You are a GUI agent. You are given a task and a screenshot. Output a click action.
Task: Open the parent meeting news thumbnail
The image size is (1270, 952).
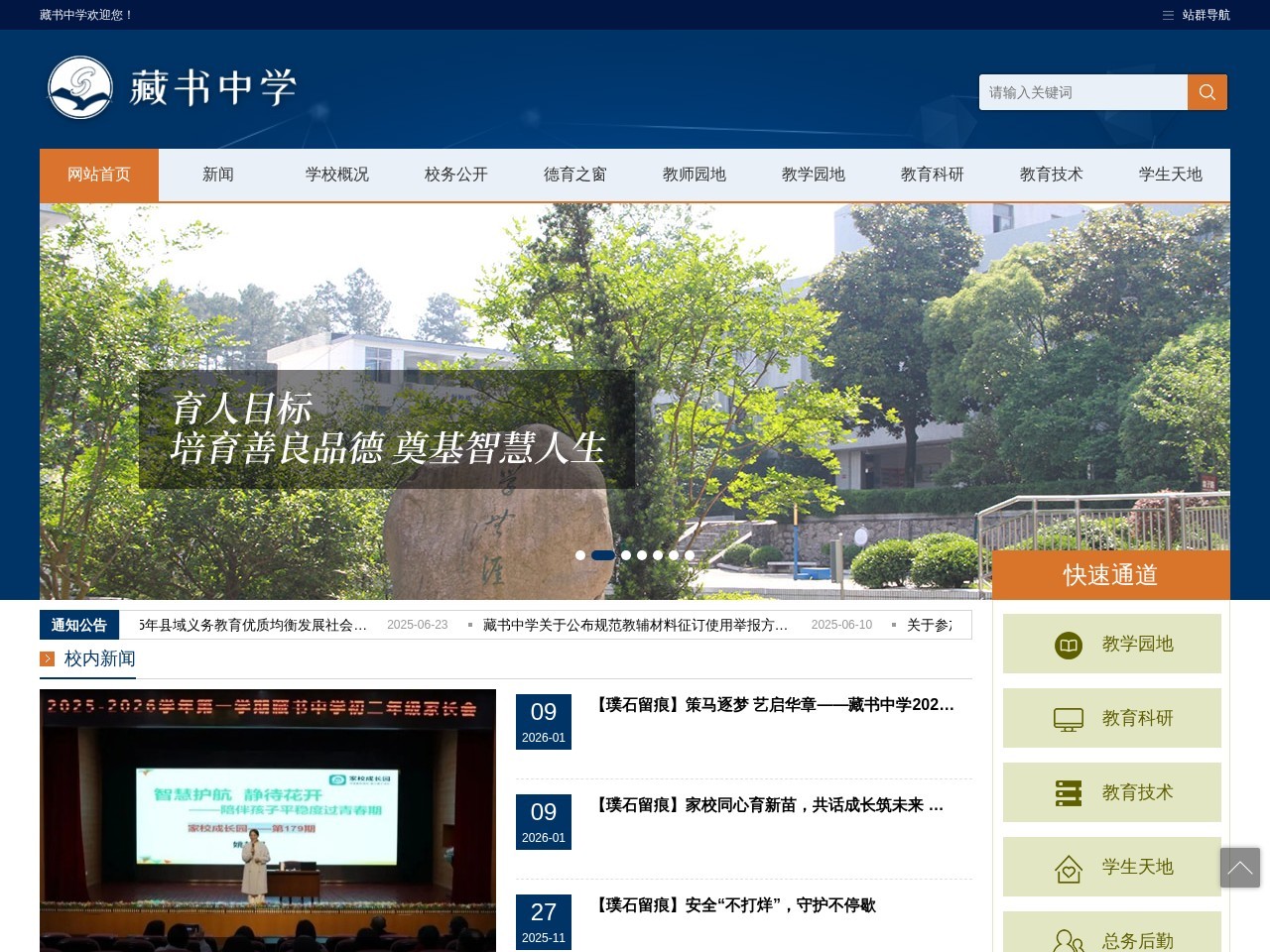[268, 820]
